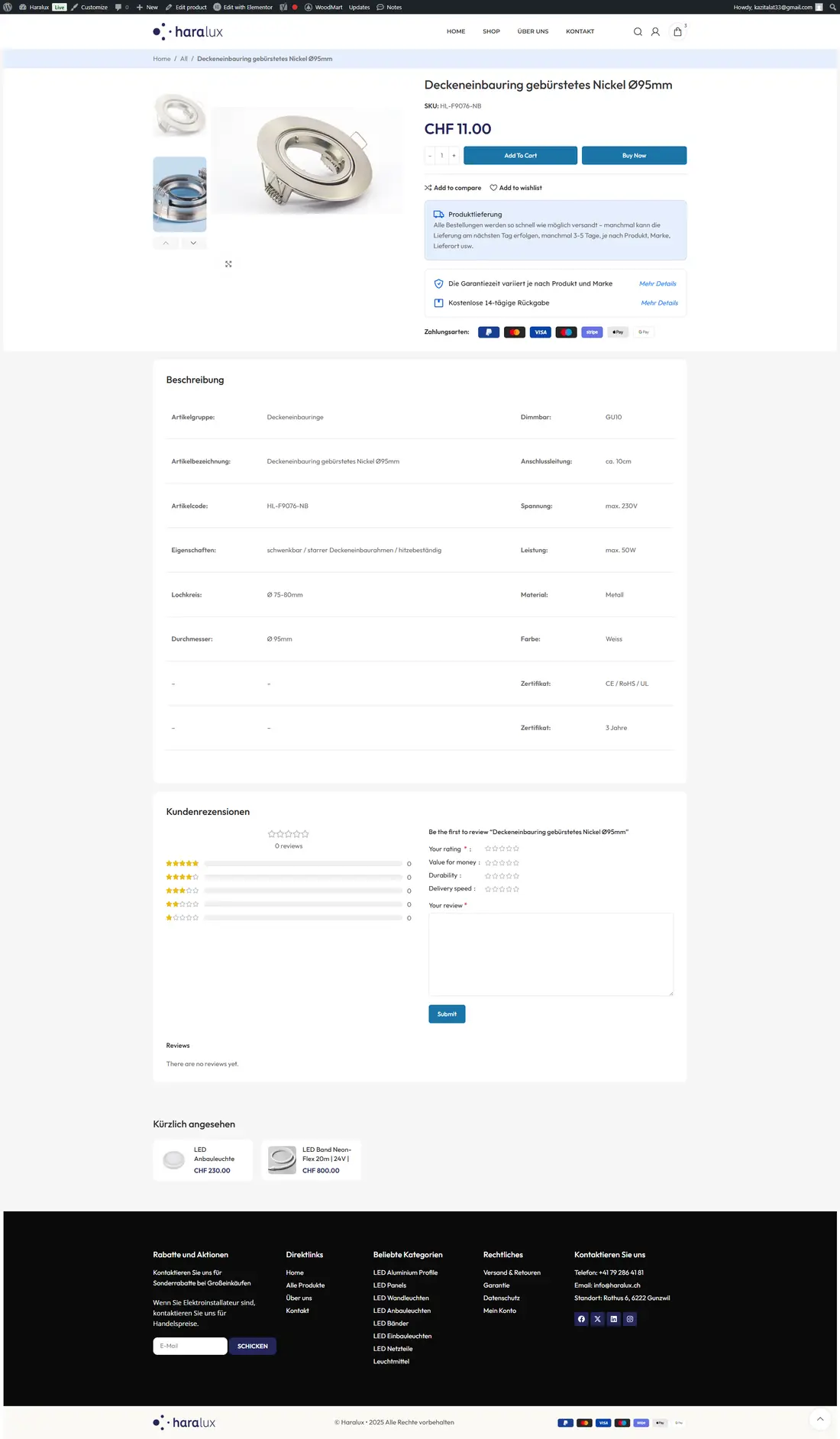The height and width of the screenshot is (1439, 840).
Task: Submit the review form
Action: (x=447, y=1014)
